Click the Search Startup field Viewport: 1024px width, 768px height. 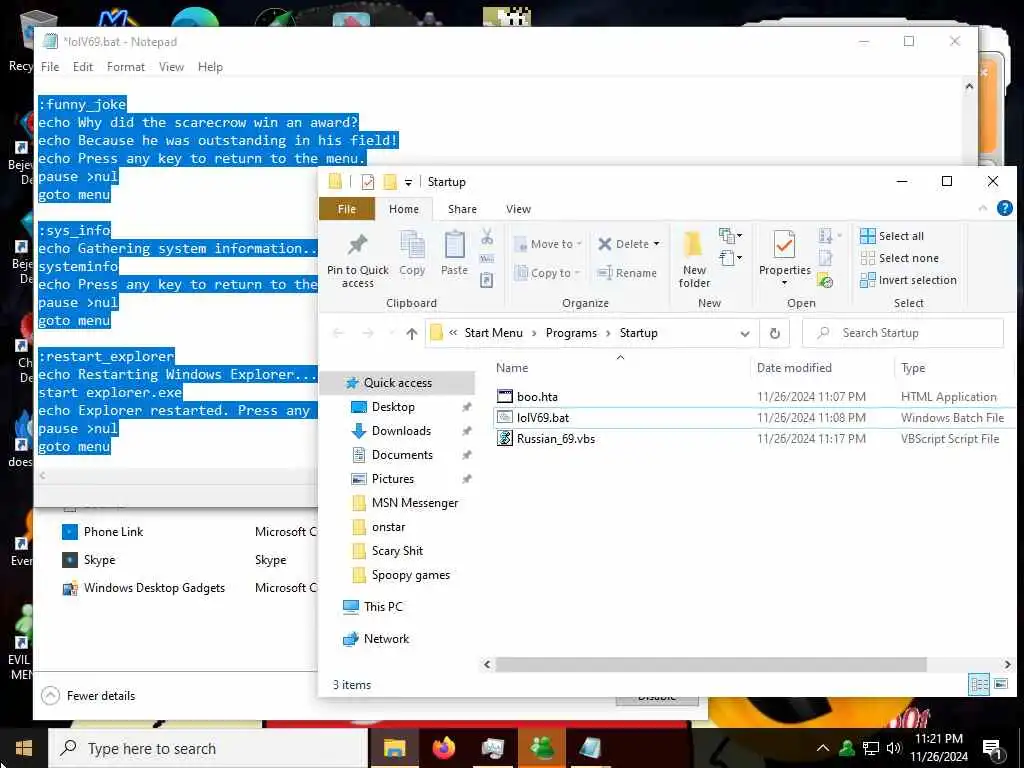click(x=903, y=333)
